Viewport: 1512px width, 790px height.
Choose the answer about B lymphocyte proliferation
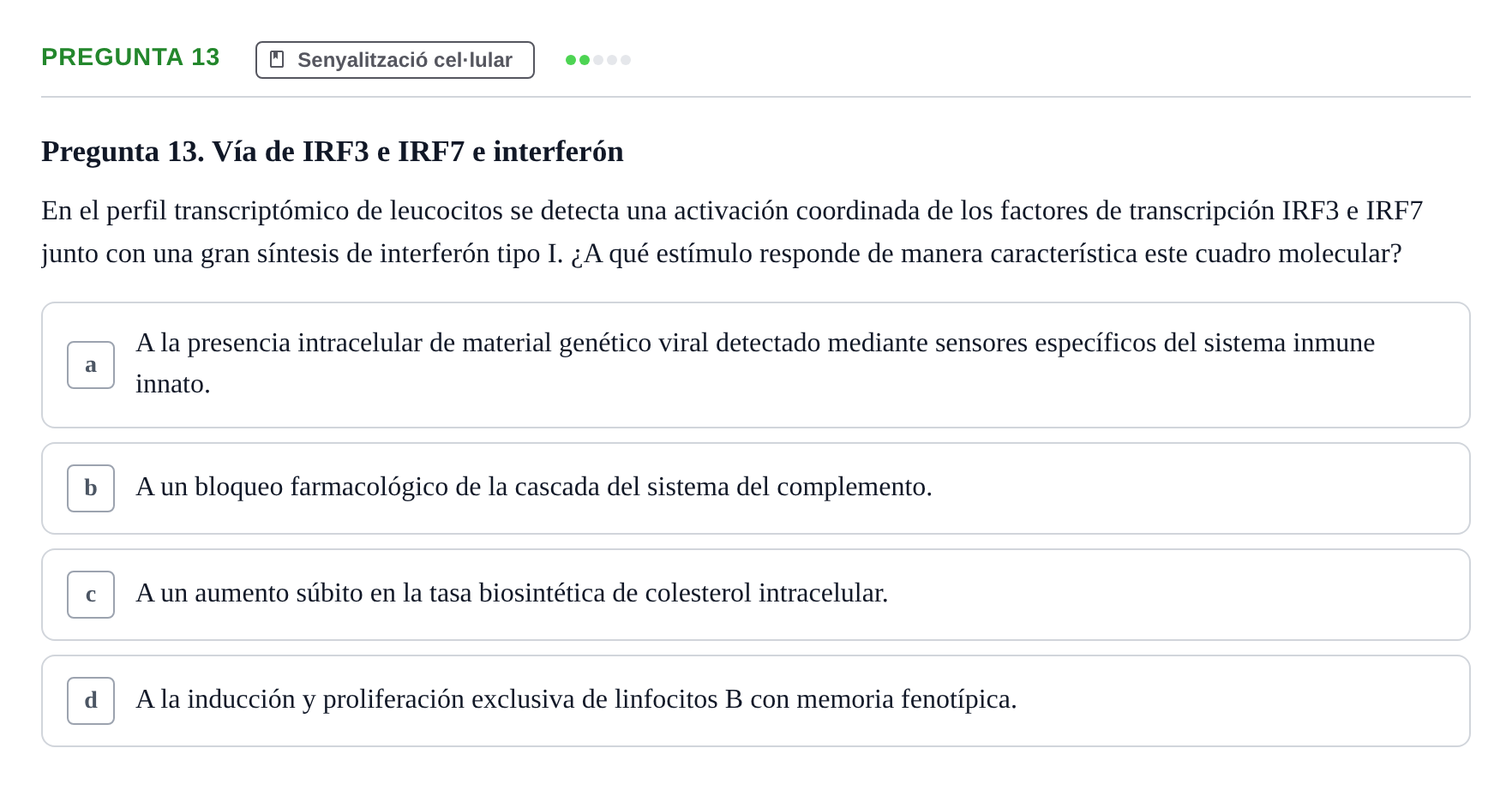coord(756,701)
